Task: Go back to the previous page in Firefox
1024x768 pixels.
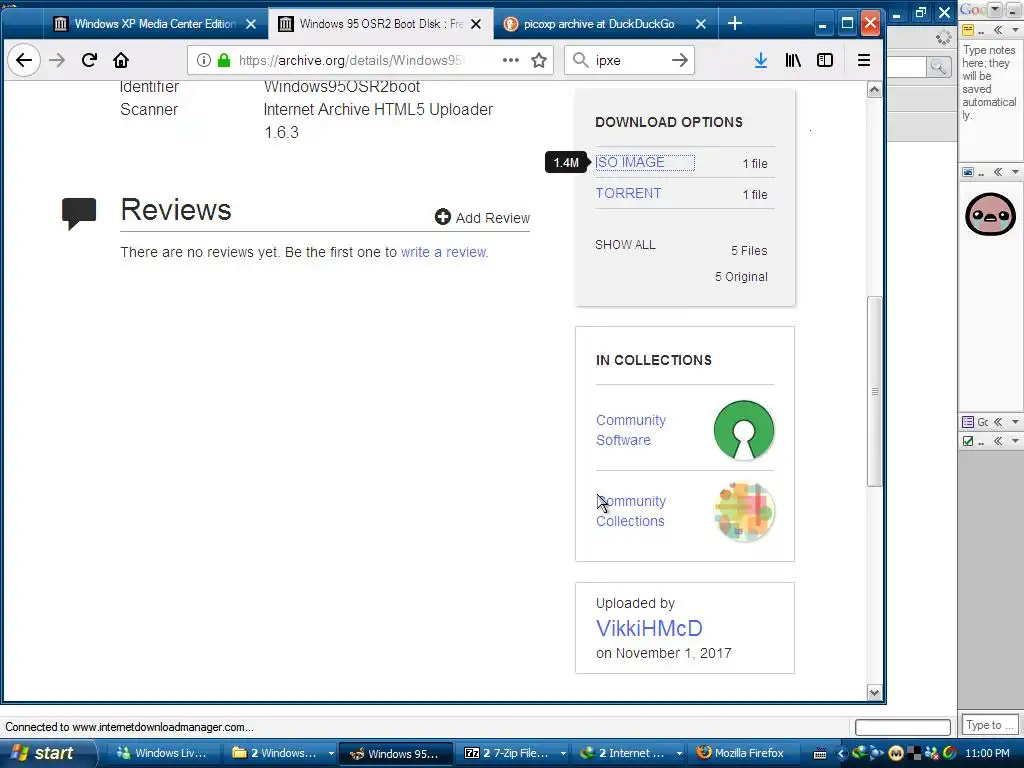Action: pyautogui.click(x=24, y=60)
